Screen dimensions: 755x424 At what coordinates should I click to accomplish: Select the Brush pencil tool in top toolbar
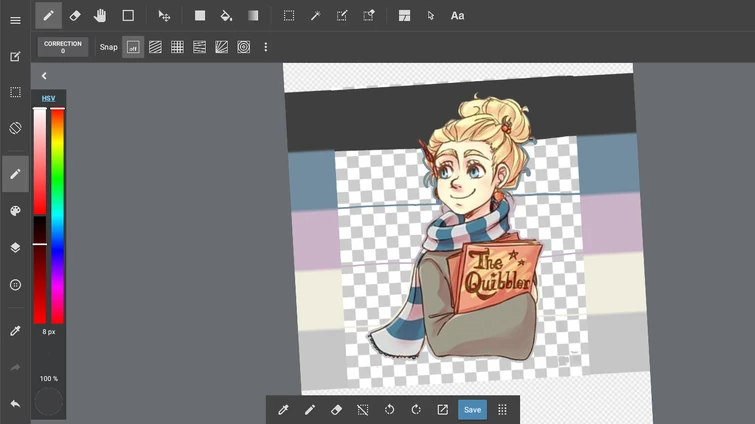point(48,15)
